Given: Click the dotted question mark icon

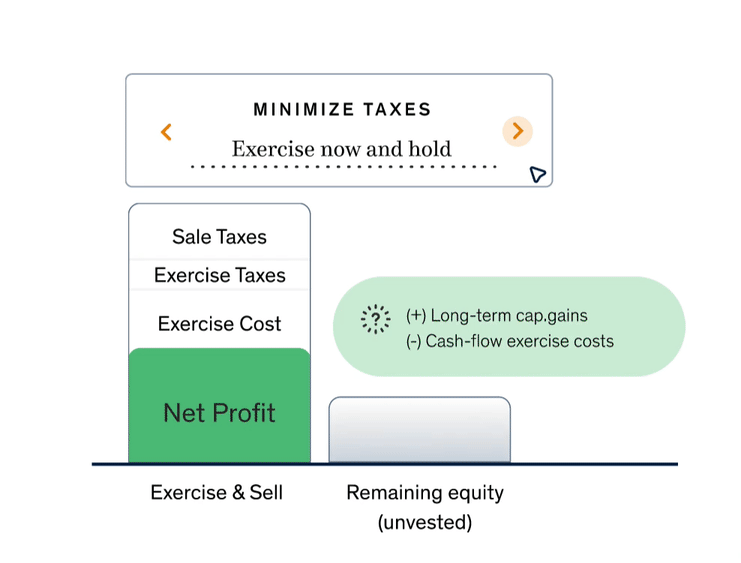Looking at the screenshot, I should coord(375,319).
